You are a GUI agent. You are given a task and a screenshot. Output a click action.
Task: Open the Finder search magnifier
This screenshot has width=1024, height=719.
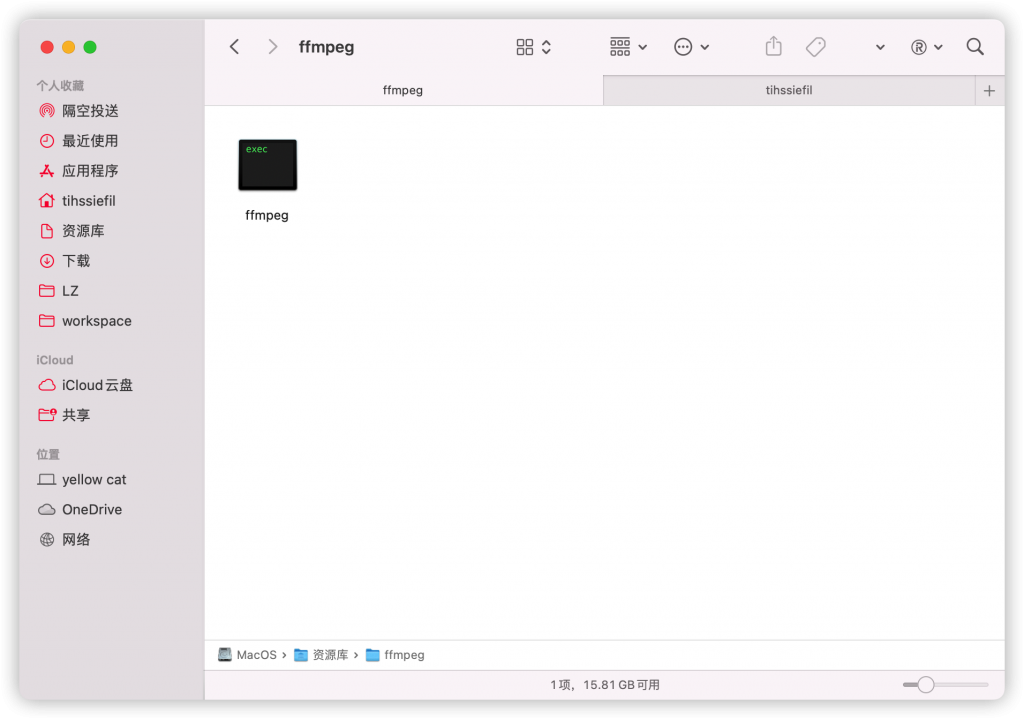(x=975, y=47)
